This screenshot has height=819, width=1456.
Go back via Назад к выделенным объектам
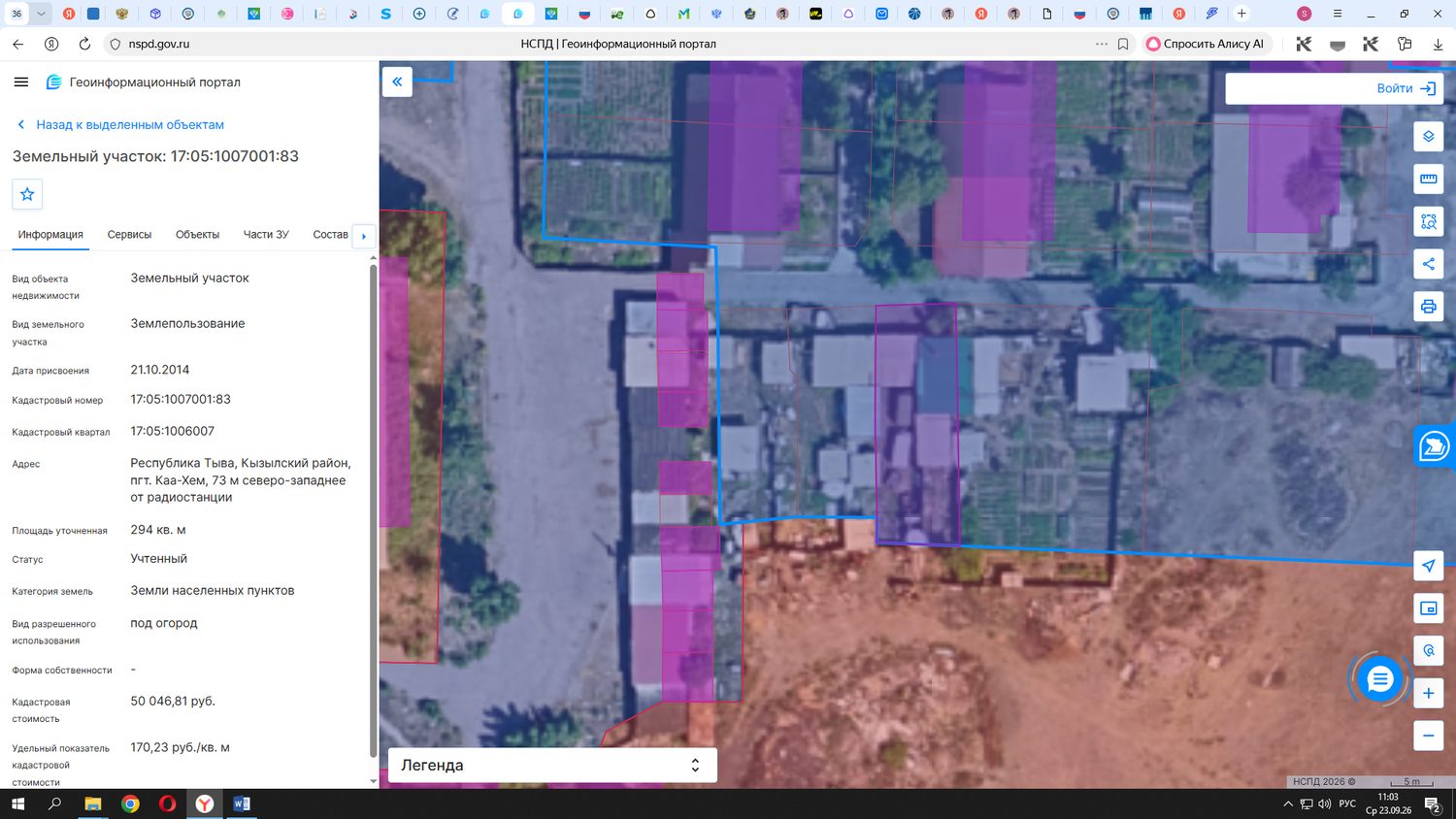(120, 125)
